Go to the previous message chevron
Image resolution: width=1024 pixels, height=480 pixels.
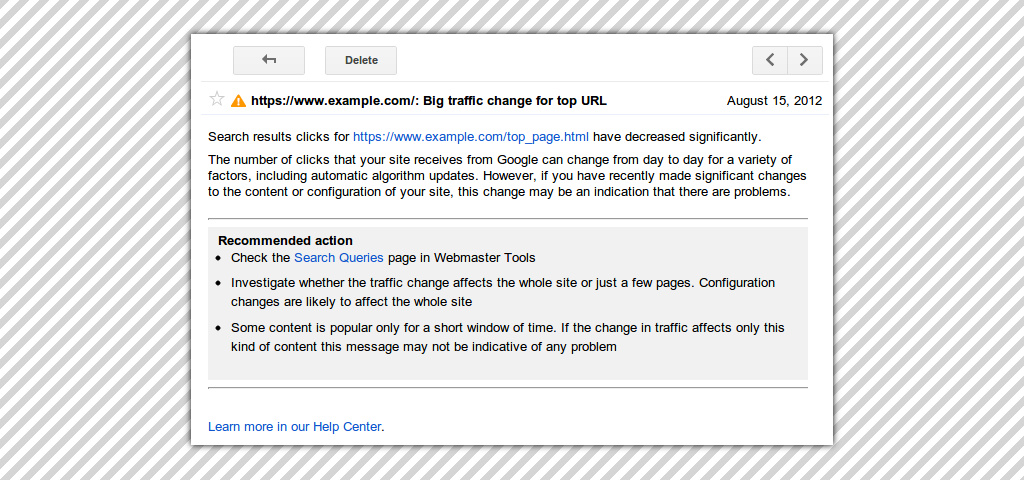pyautogui.click(x=769, y=60)
